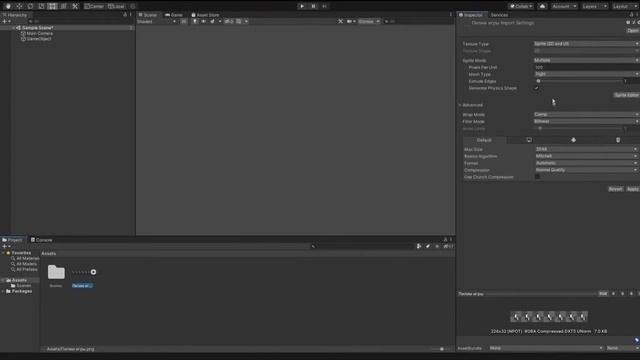The image size is (640, 360).
Task: Open the Wrap Mode dropdown
Action: tap(586, 114)
